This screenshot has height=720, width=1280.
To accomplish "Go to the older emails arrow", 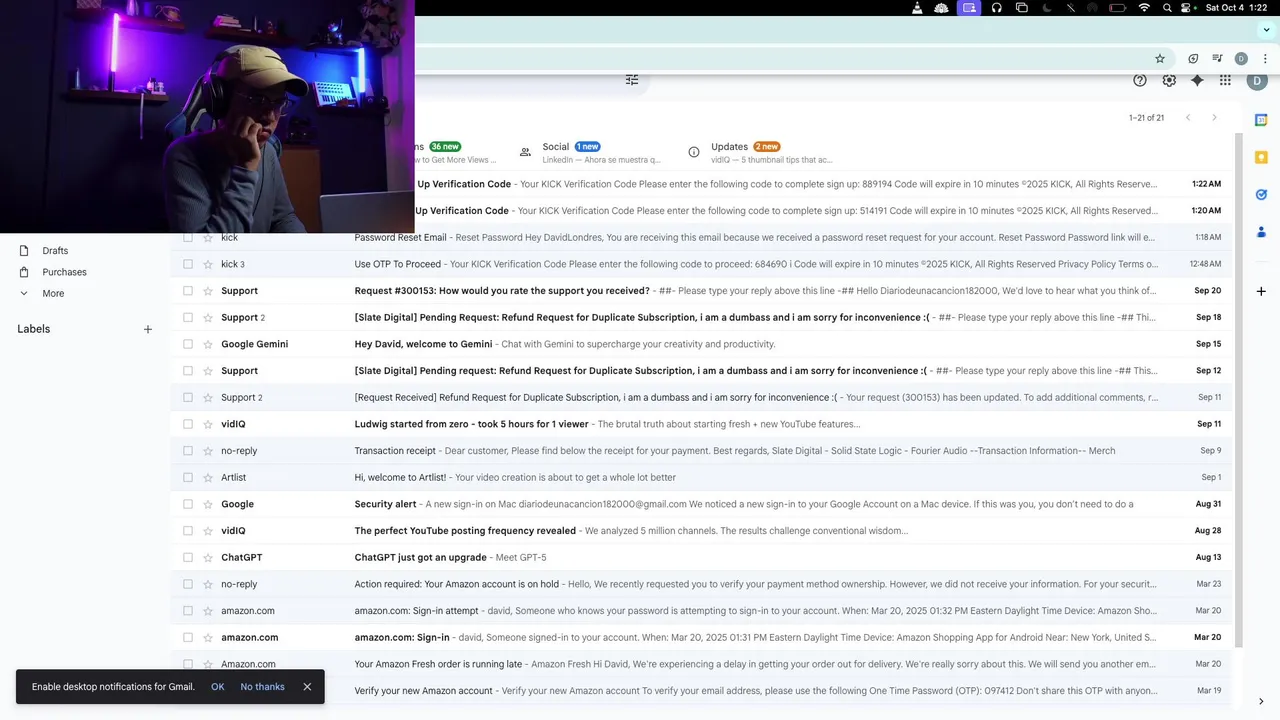I will [1214, 118].
